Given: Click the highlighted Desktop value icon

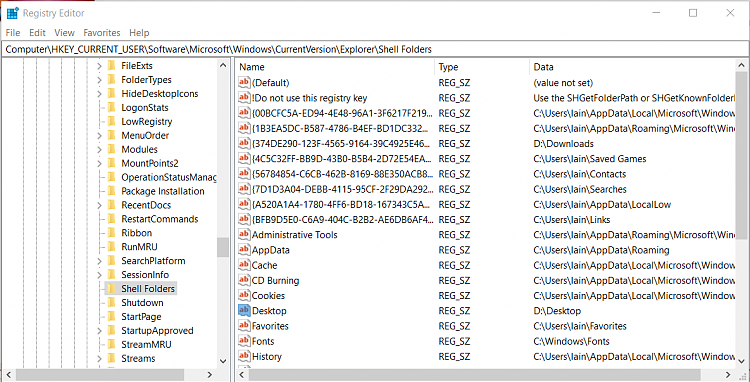Looking at the screenshot, I should (244, 310).
